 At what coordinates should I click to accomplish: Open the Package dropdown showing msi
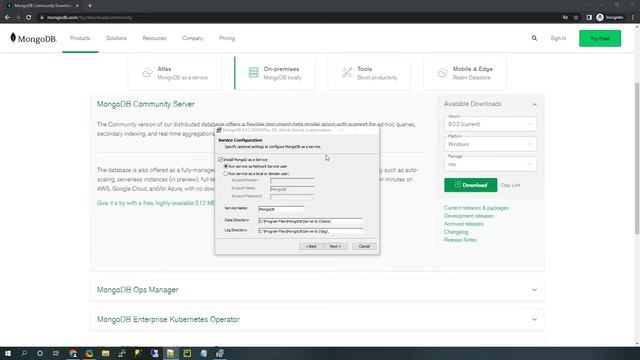click(x=490, y=164)
